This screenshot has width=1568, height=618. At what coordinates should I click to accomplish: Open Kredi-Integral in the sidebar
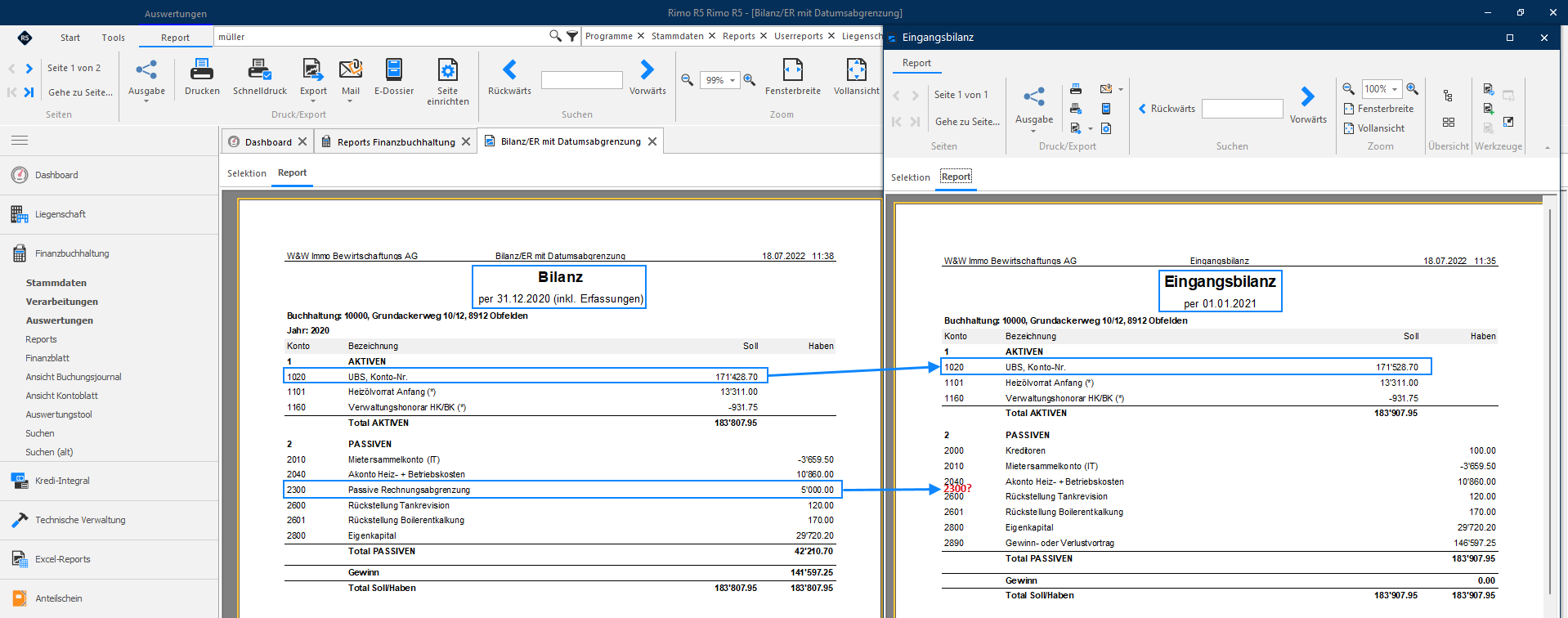(62, 481)
